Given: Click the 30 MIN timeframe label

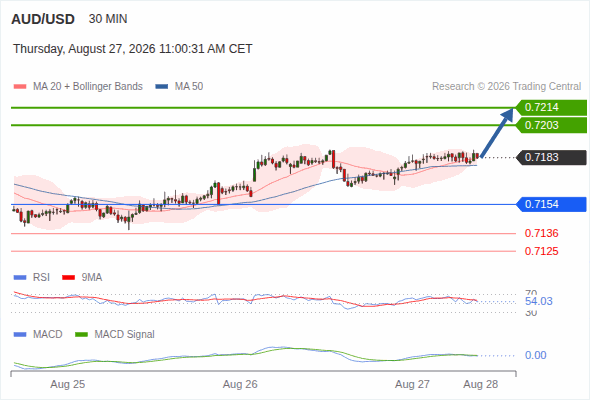Looking at the screenshot, I should click(108, 19).
